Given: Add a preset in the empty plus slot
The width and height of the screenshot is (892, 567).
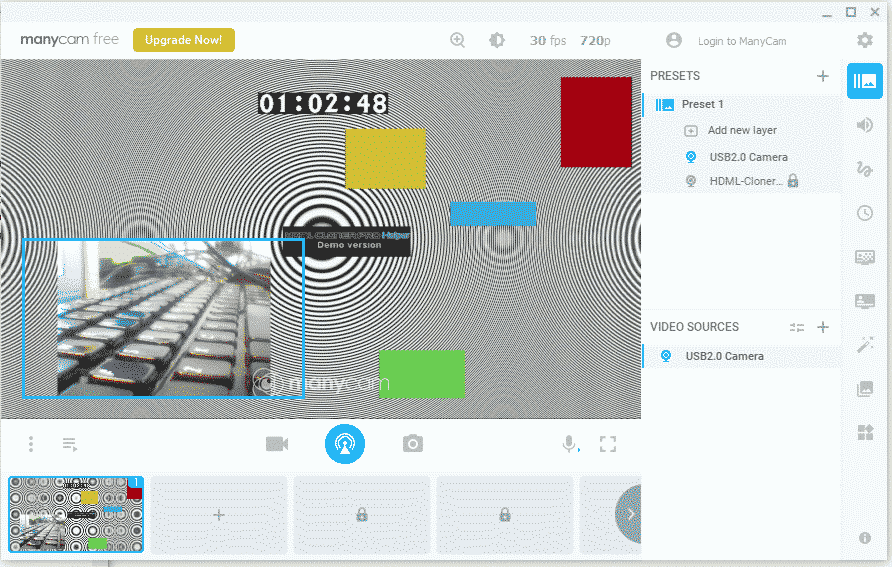Looking at the screenshot, I should point(219,515).
